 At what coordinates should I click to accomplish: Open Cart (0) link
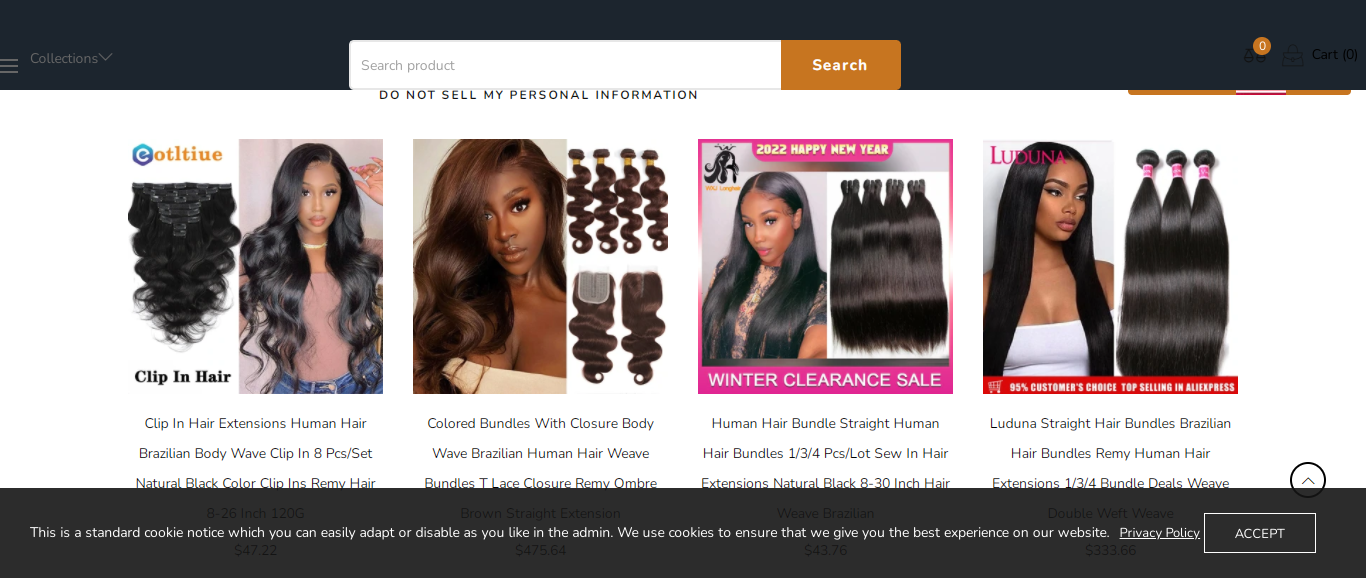tap(1334, 55)
